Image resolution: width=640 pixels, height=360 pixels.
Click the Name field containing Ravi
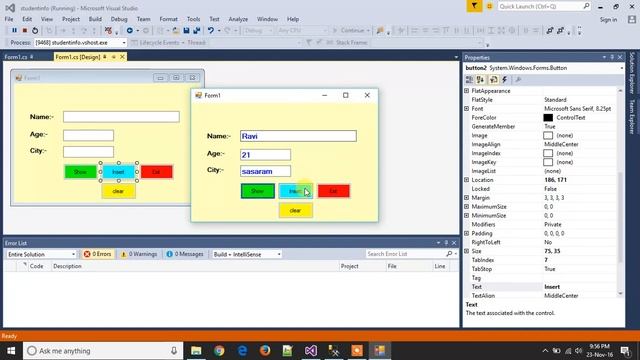[x=298, y=136]
